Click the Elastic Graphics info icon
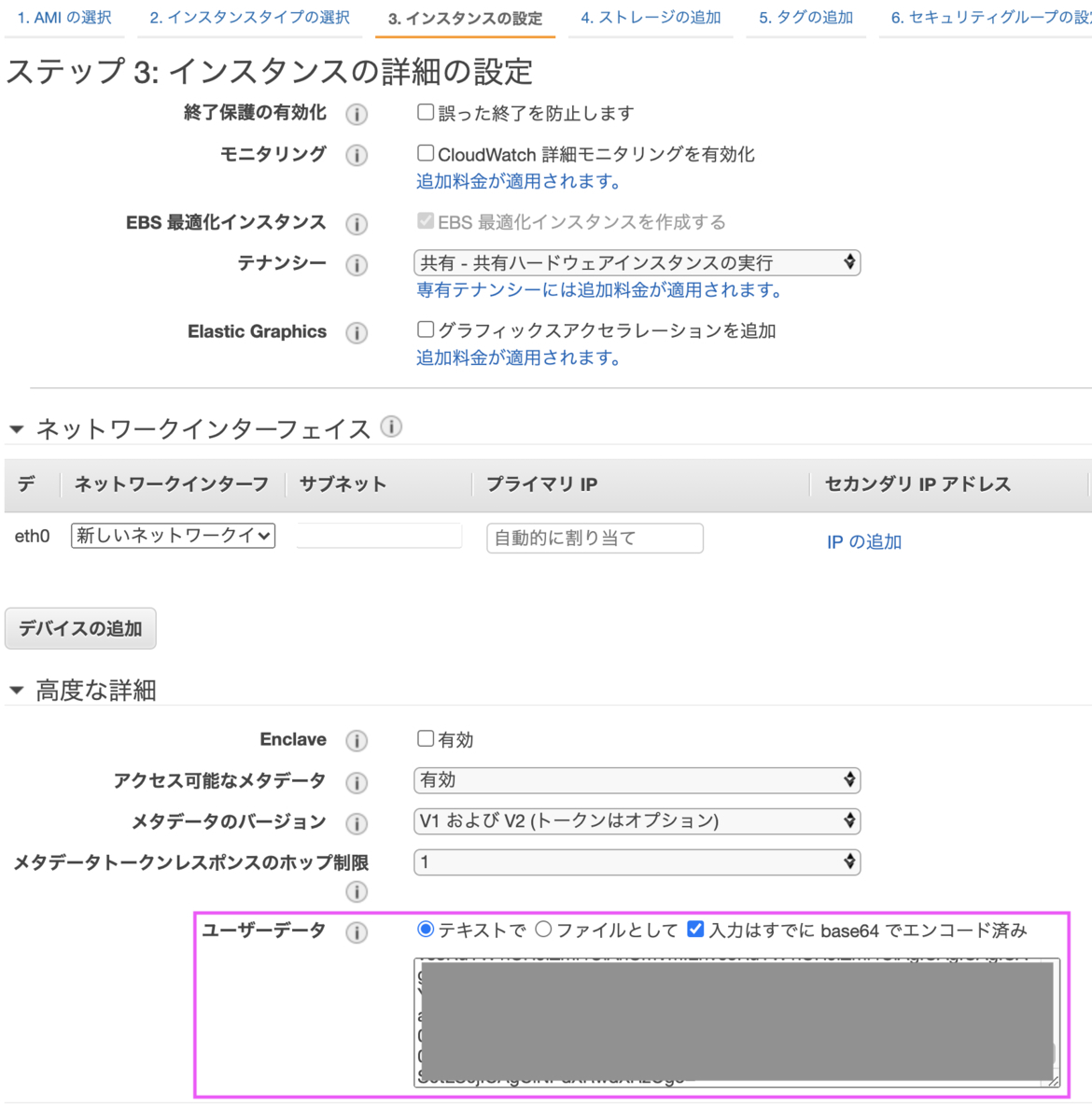 click(x=356, y=332)
